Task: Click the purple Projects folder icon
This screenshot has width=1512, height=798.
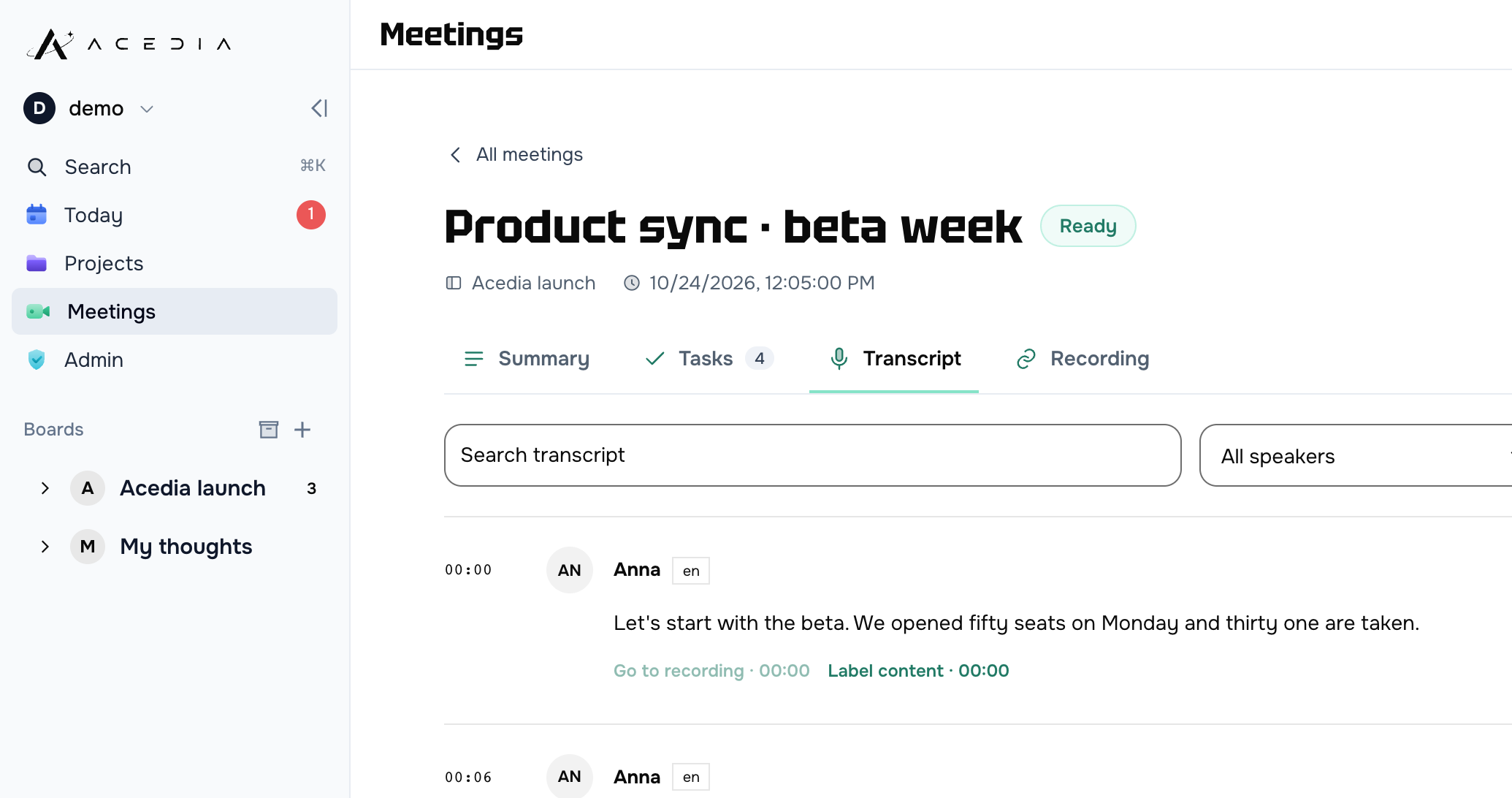Action: pos(37,263)
